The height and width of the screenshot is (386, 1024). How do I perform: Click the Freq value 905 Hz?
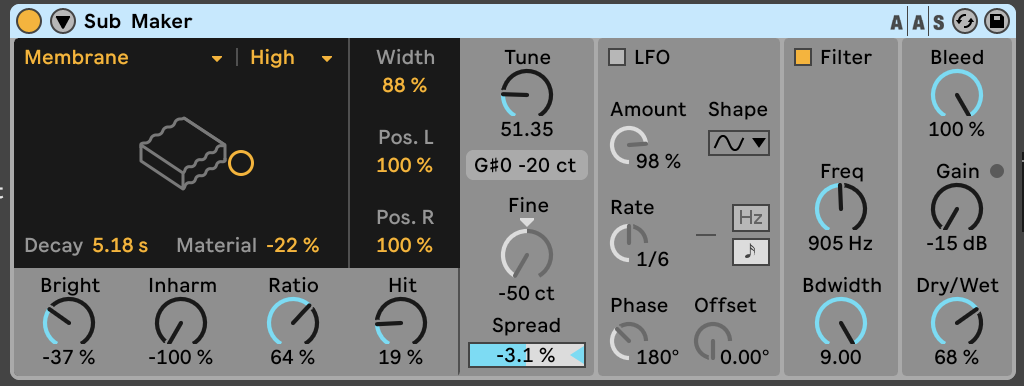pyautogui.click(x=840, y=244)
